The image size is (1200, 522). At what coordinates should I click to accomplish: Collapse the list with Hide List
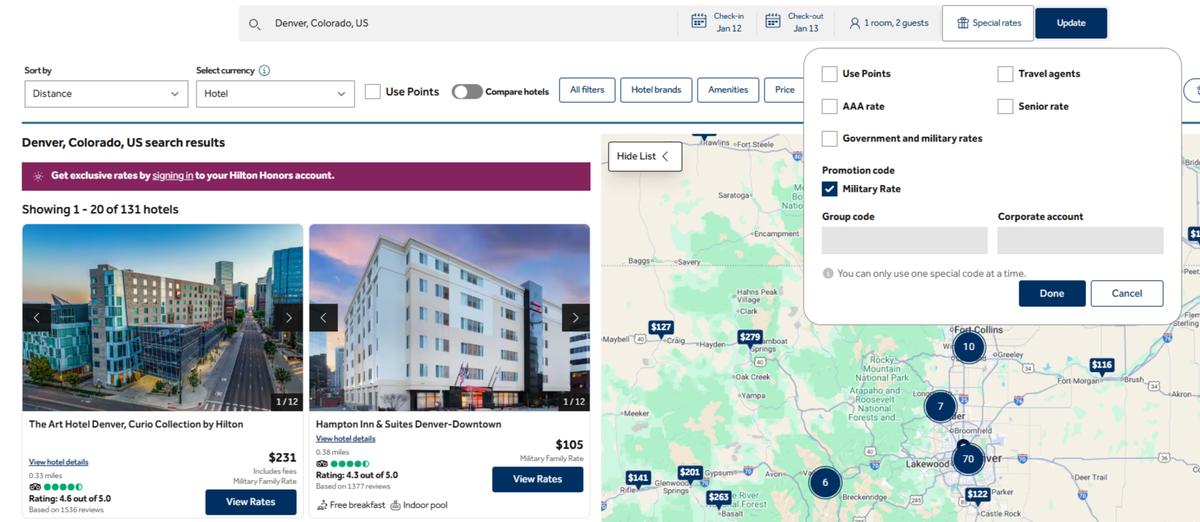[644, 156]
